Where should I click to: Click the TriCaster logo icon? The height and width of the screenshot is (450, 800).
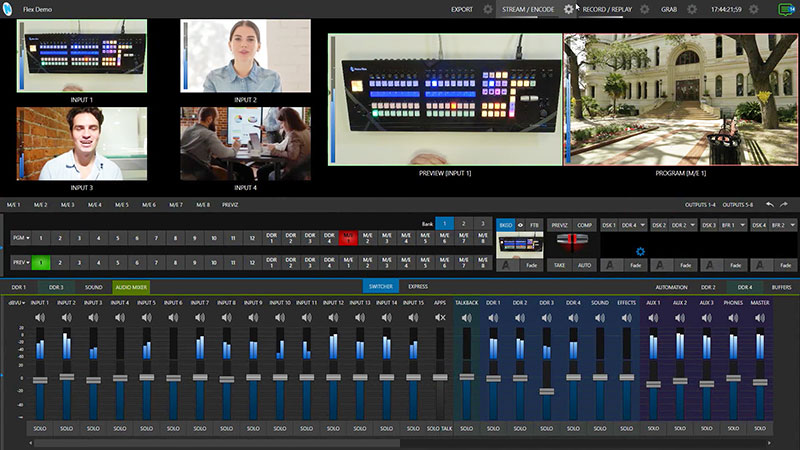click(7, 9)
